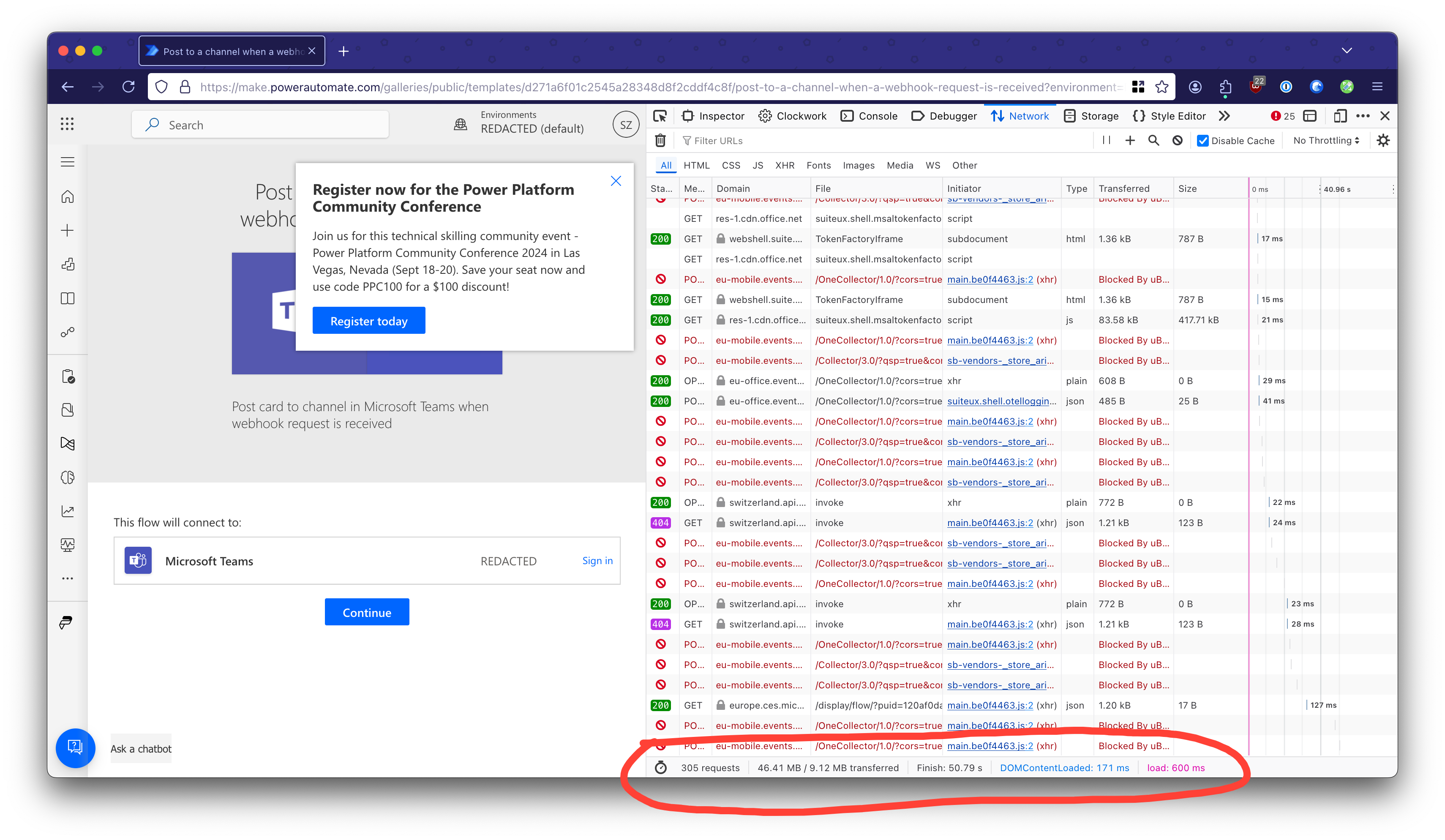
Task: Open Learn book icon in sidebar
Action: [67, 298]
